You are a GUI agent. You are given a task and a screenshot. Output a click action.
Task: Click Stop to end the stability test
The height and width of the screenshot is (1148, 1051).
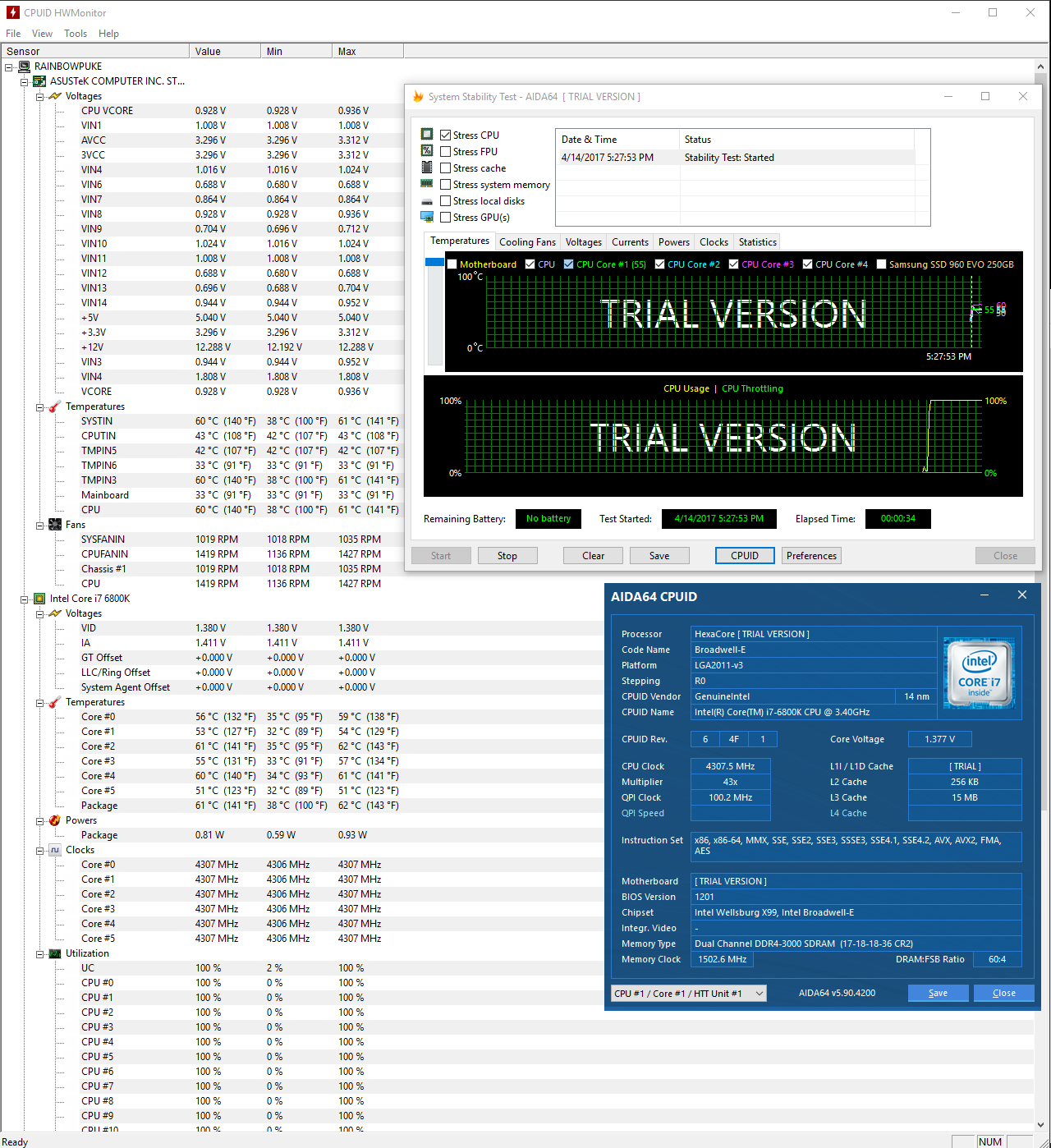(x=507, y=556)
